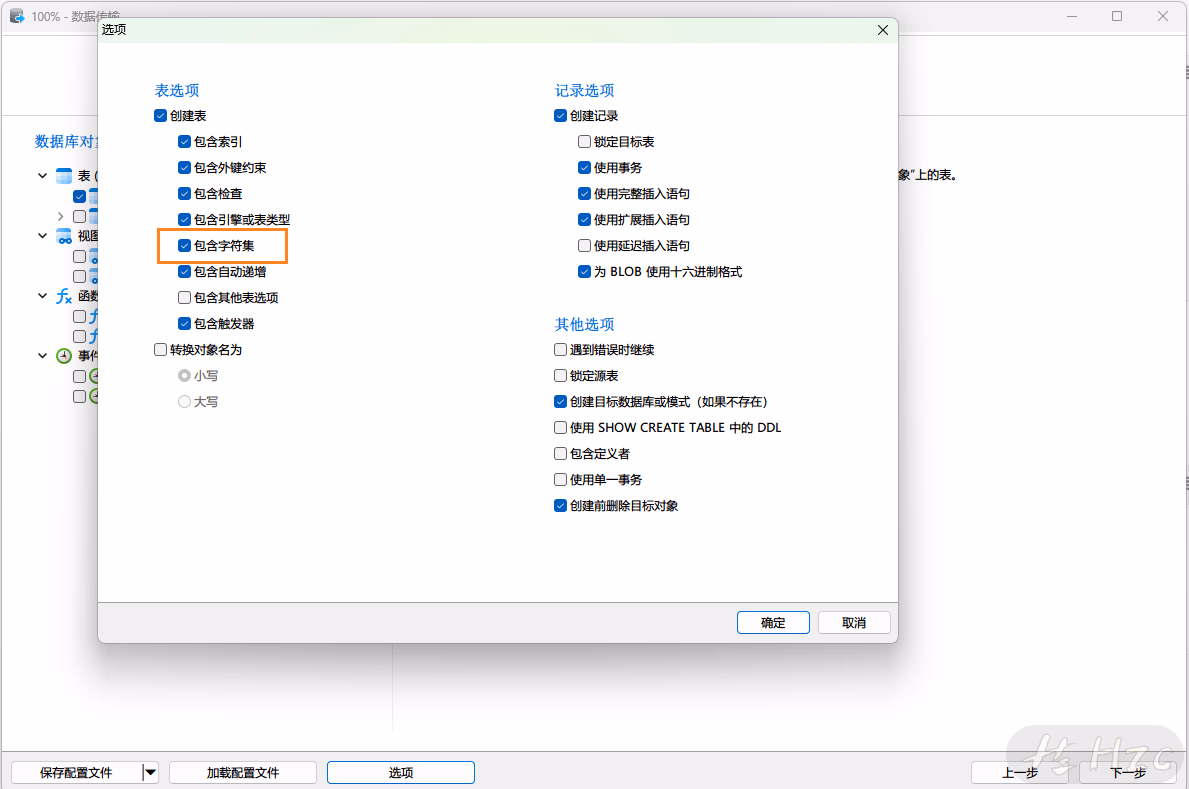Enable SHOW CREATE TABLE DDL checkbox
This screenshot has width=1189, height=789.
point(560,428)
